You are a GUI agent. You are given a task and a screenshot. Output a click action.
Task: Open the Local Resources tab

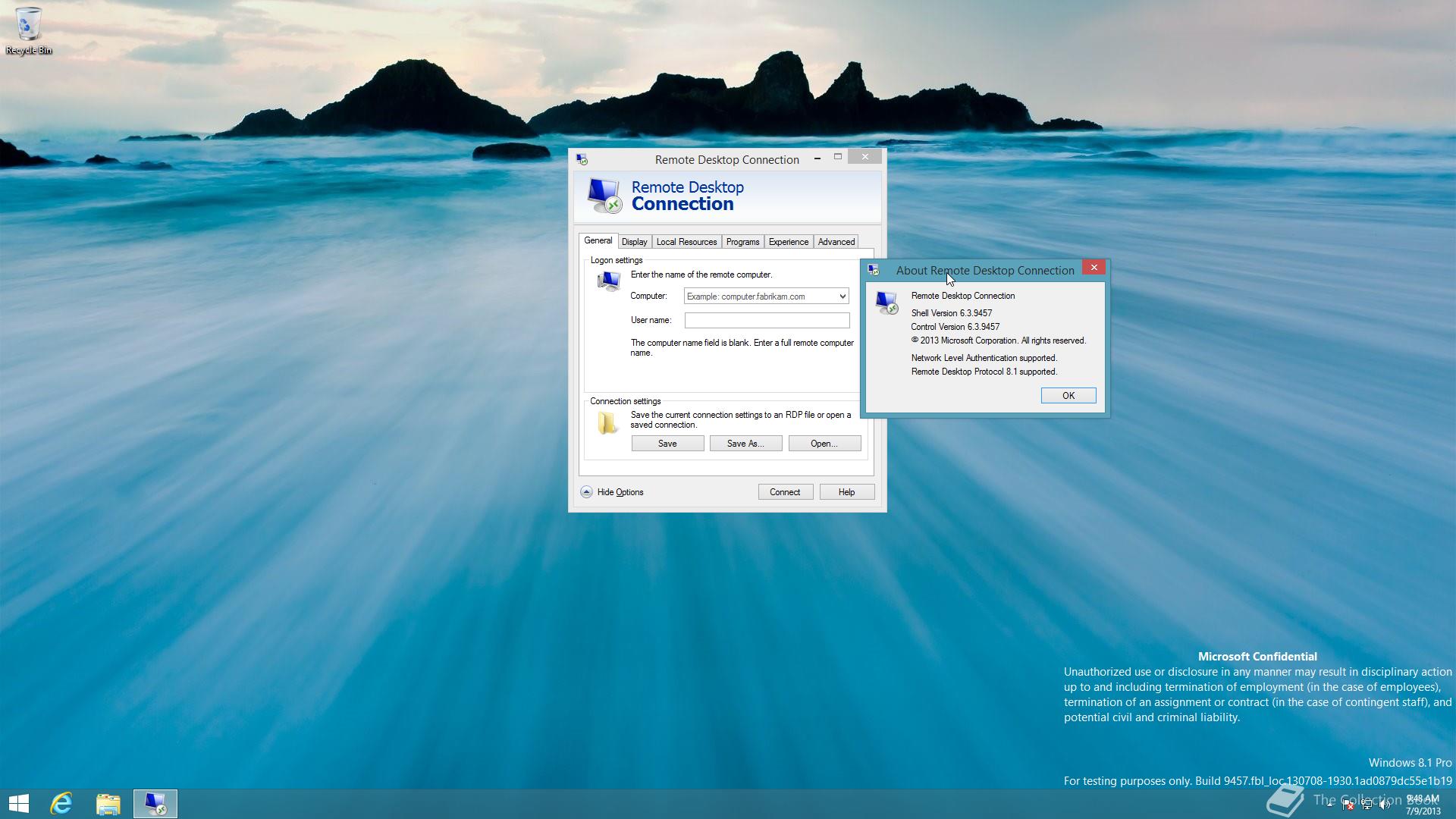[x=686, y=242]
